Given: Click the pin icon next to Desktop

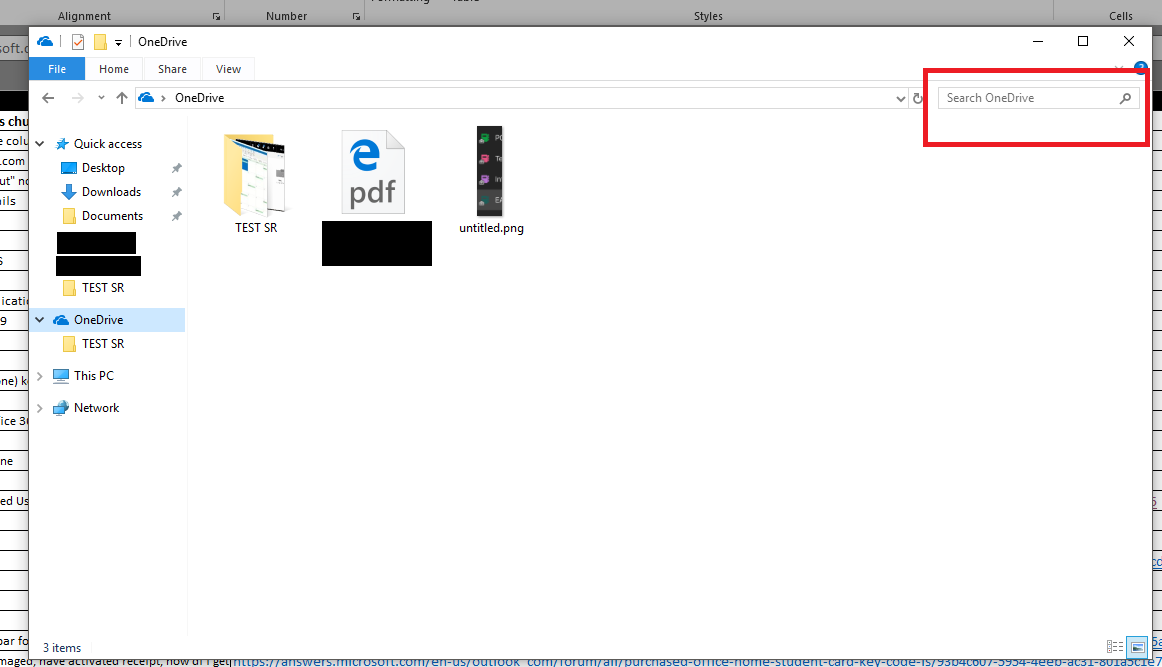Looking at the screenshot, I should coord(176,168).
